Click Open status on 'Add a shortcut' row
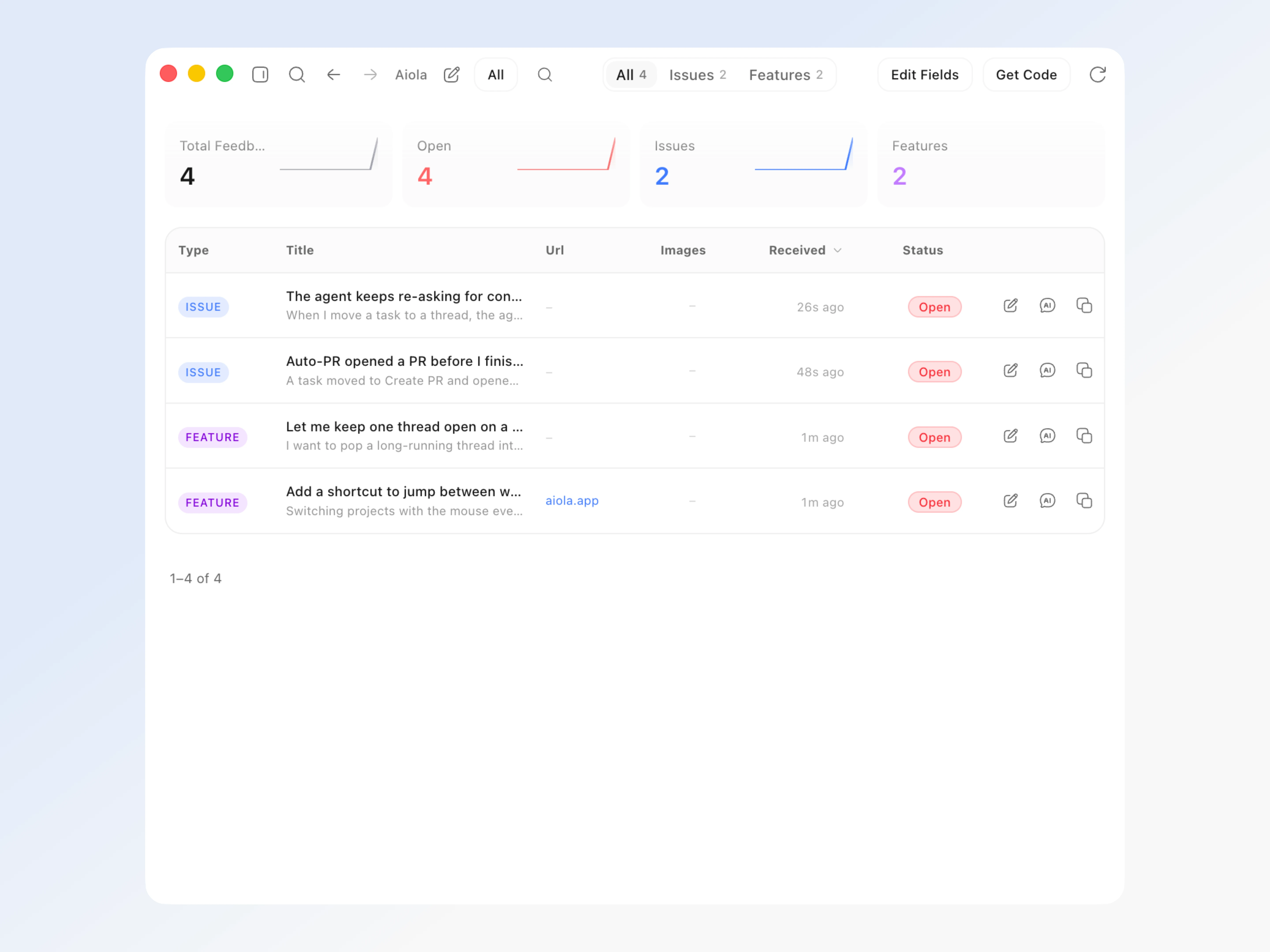The image size is (1270, 952). 935,502
